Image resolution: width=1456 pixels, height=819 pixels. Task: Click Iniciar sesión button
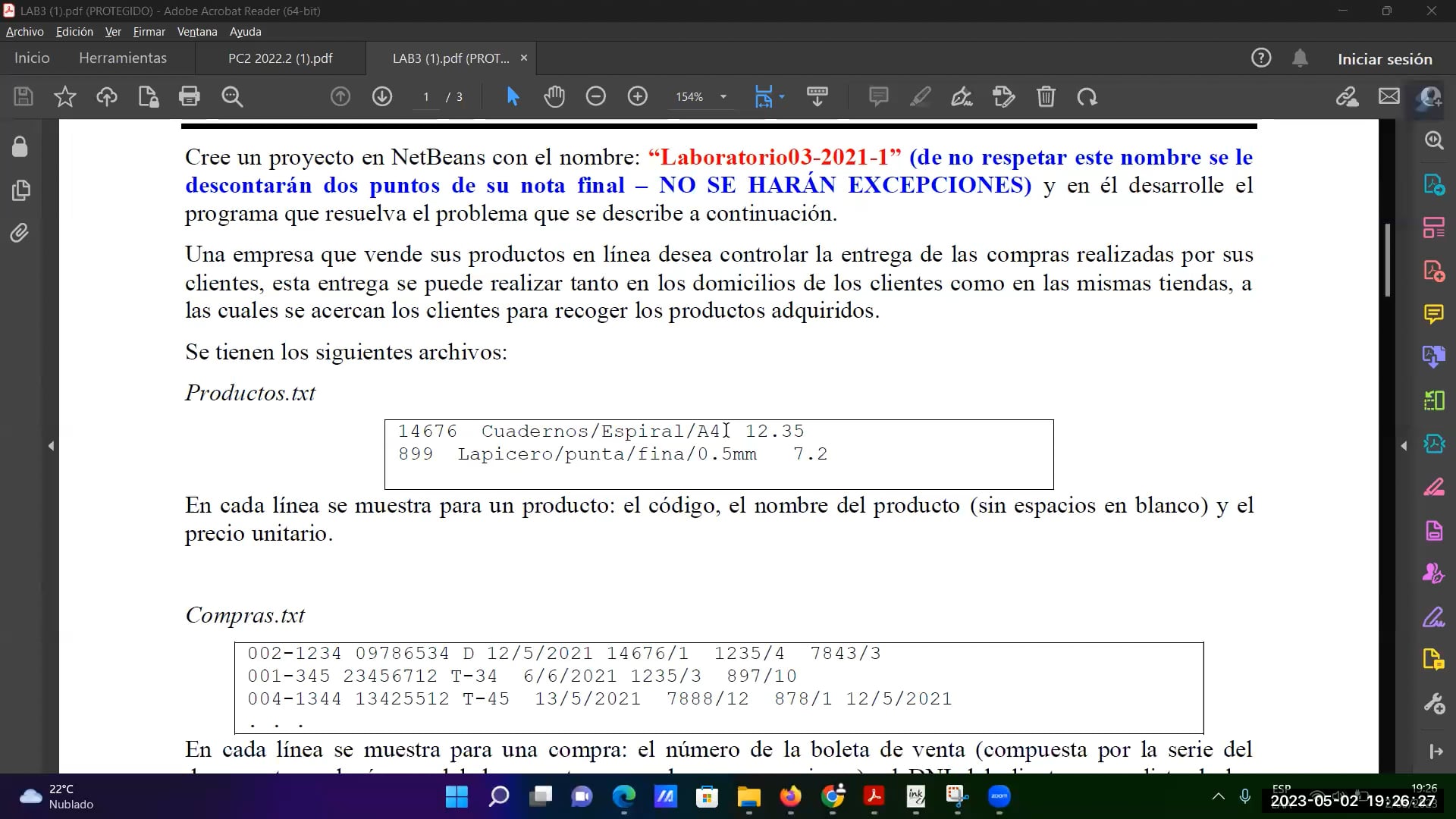click(x=1384, y=59)
